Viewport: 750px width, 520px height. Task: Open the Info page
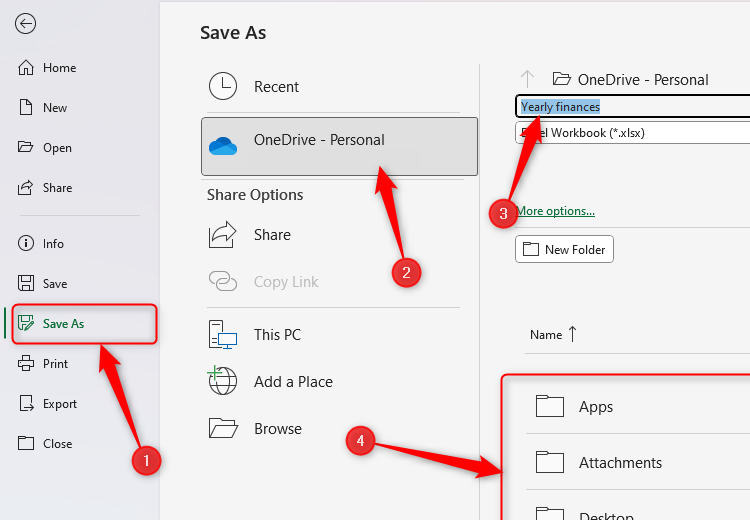53,244
